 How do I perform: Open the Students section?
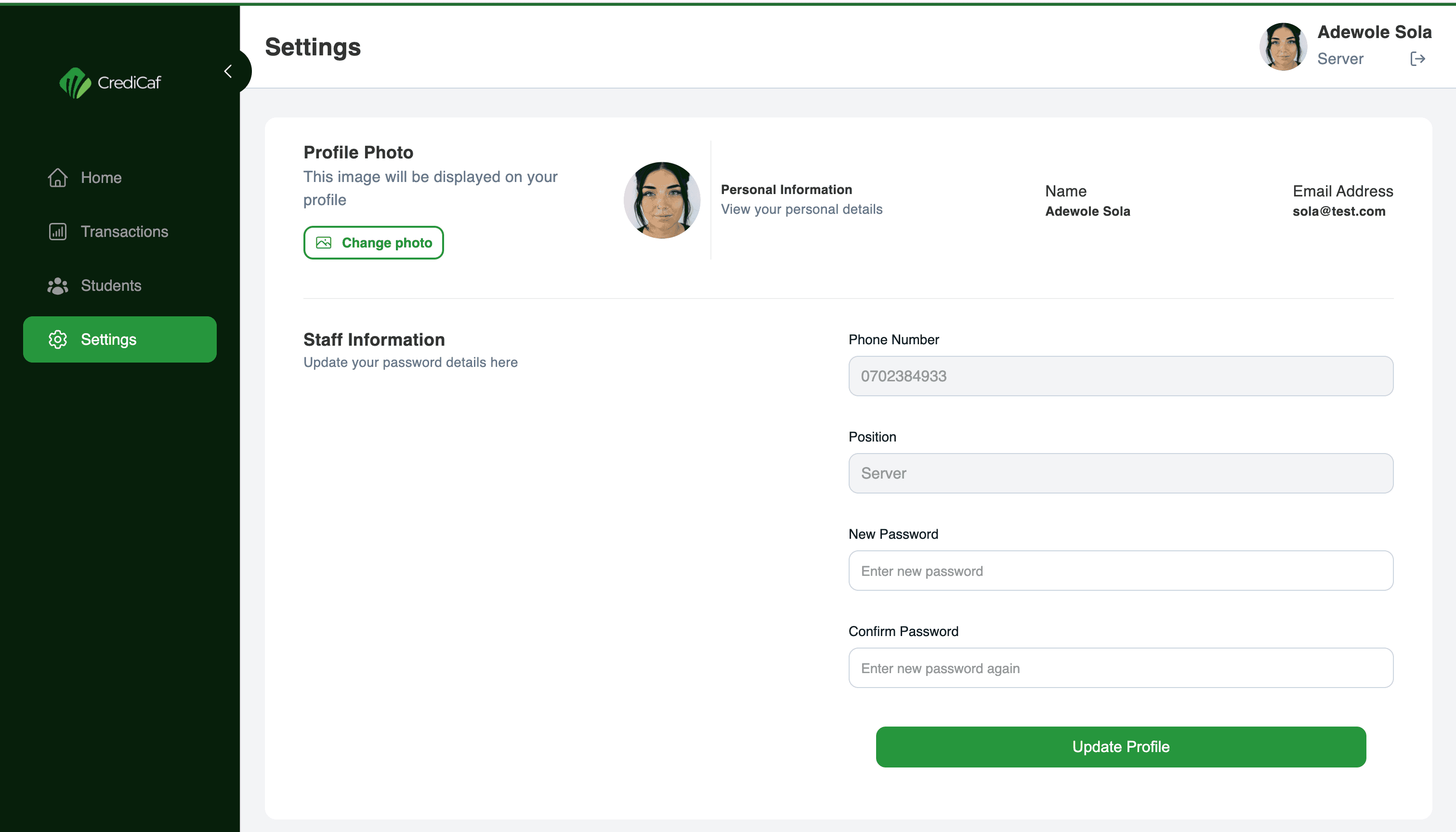(x=111, y=286)
